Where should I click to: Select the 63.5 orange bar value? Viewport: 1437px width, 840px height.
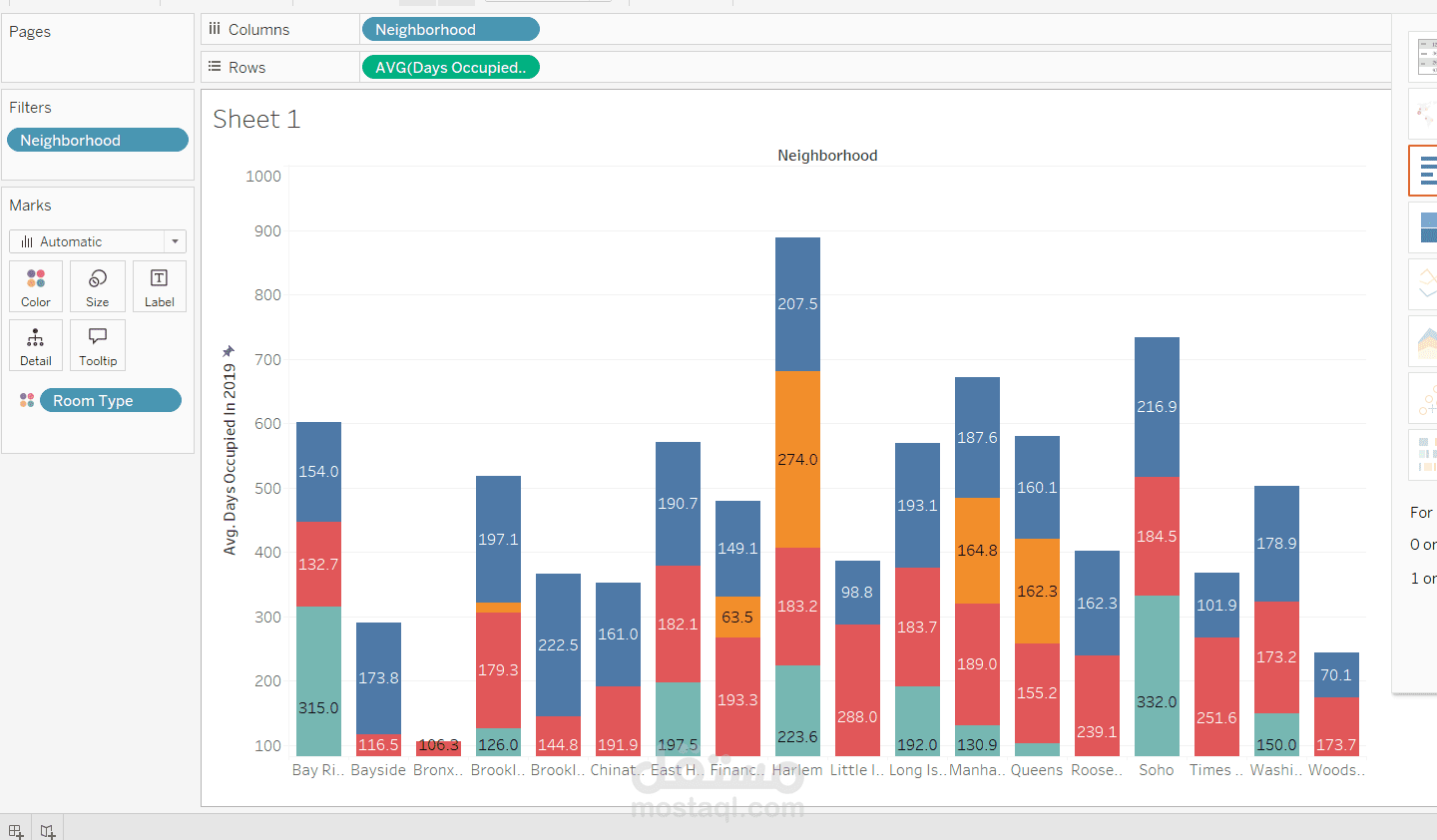[737, 618]
